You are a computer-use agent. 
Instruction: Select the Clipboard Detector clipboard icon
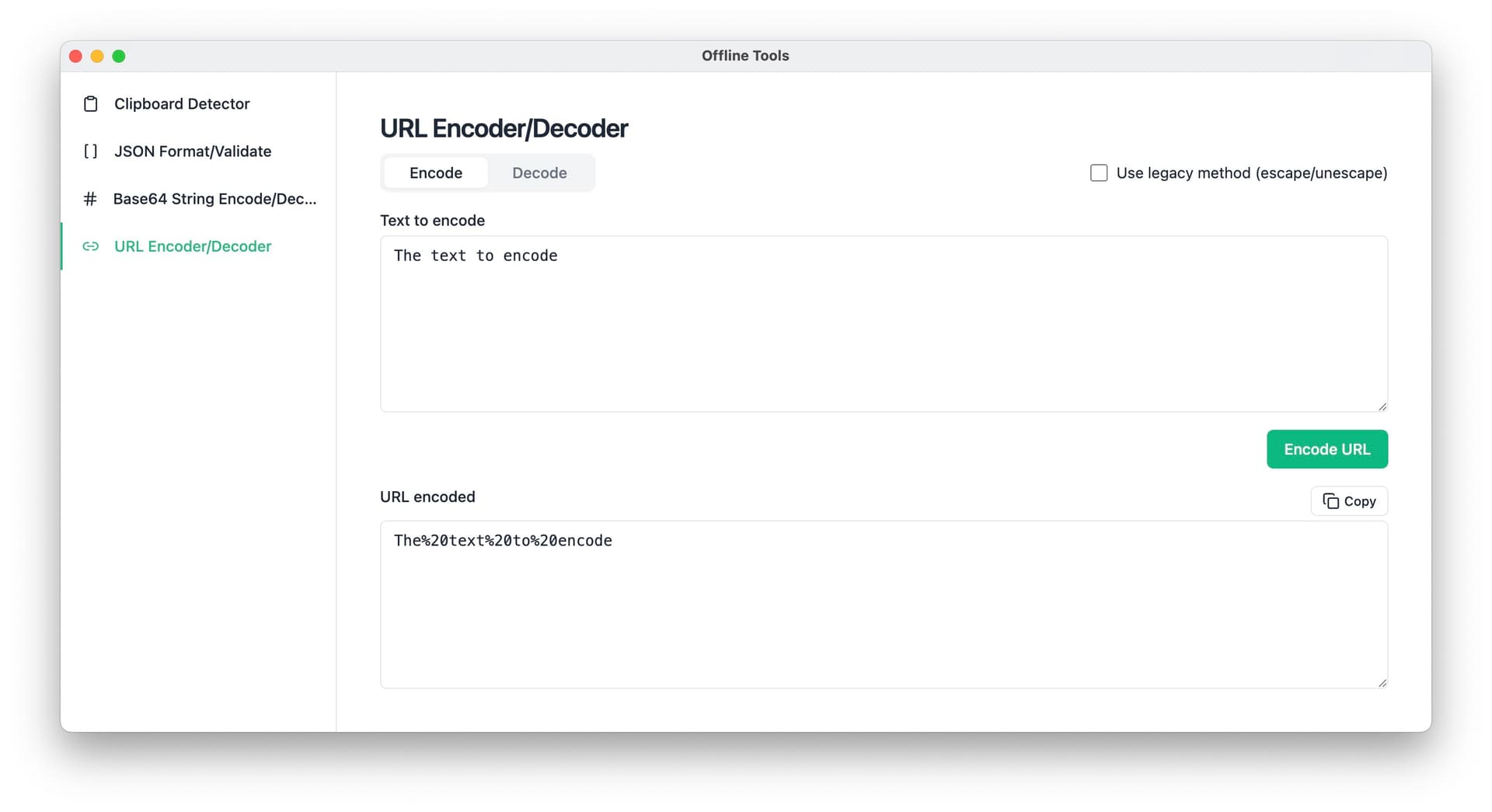tap(90, 103)
